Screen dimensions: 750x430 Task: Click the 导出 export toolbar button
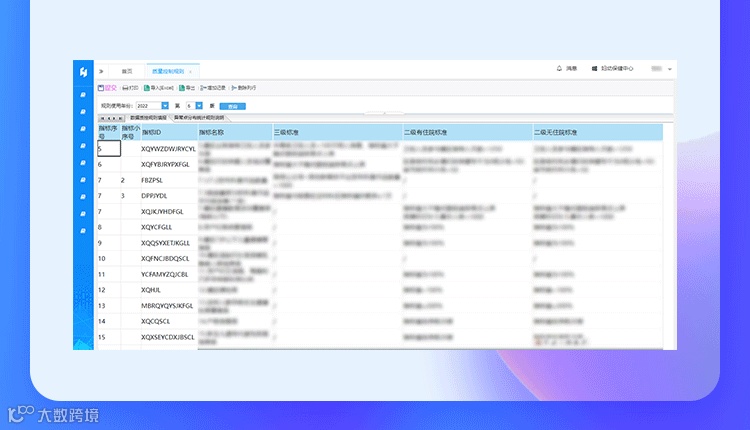point(187,88)
